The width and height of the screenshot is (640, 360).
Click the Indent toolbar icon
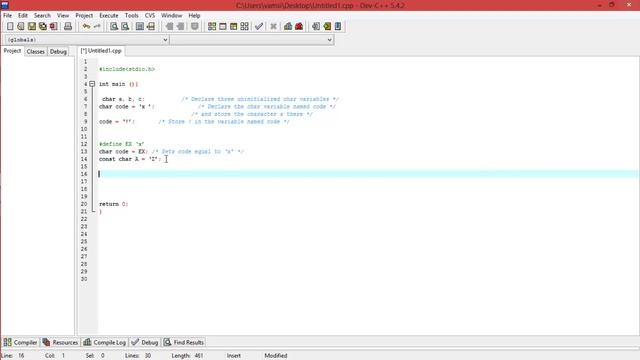[x=169, y=27]
